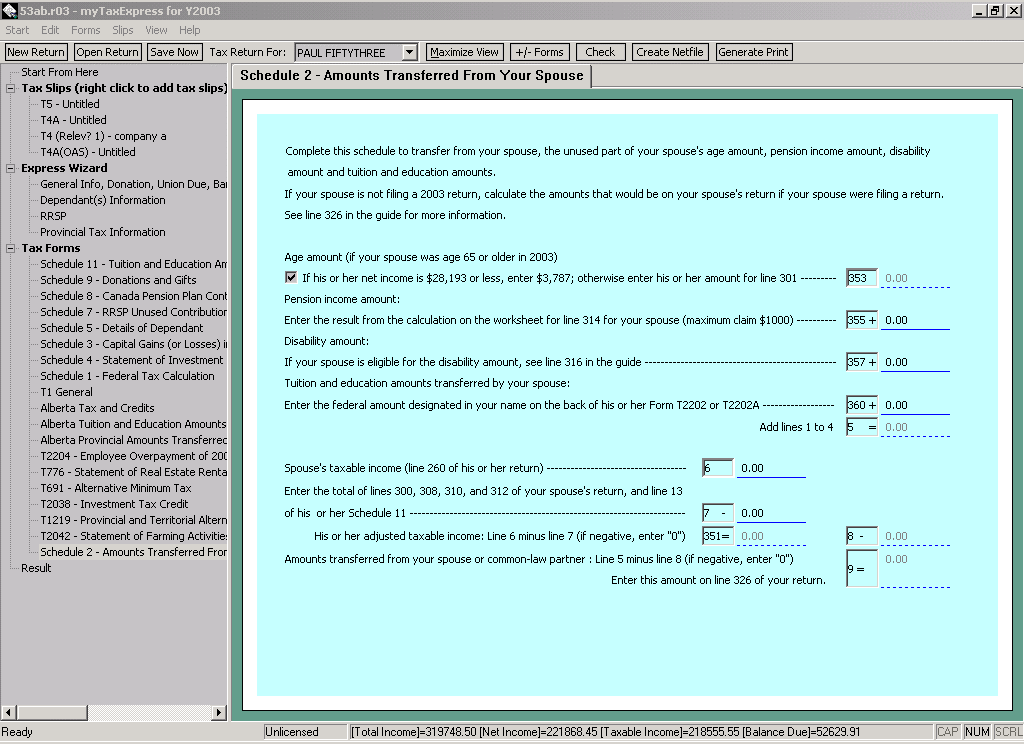
Task: Click Create Netfile button
Action: 670,52
